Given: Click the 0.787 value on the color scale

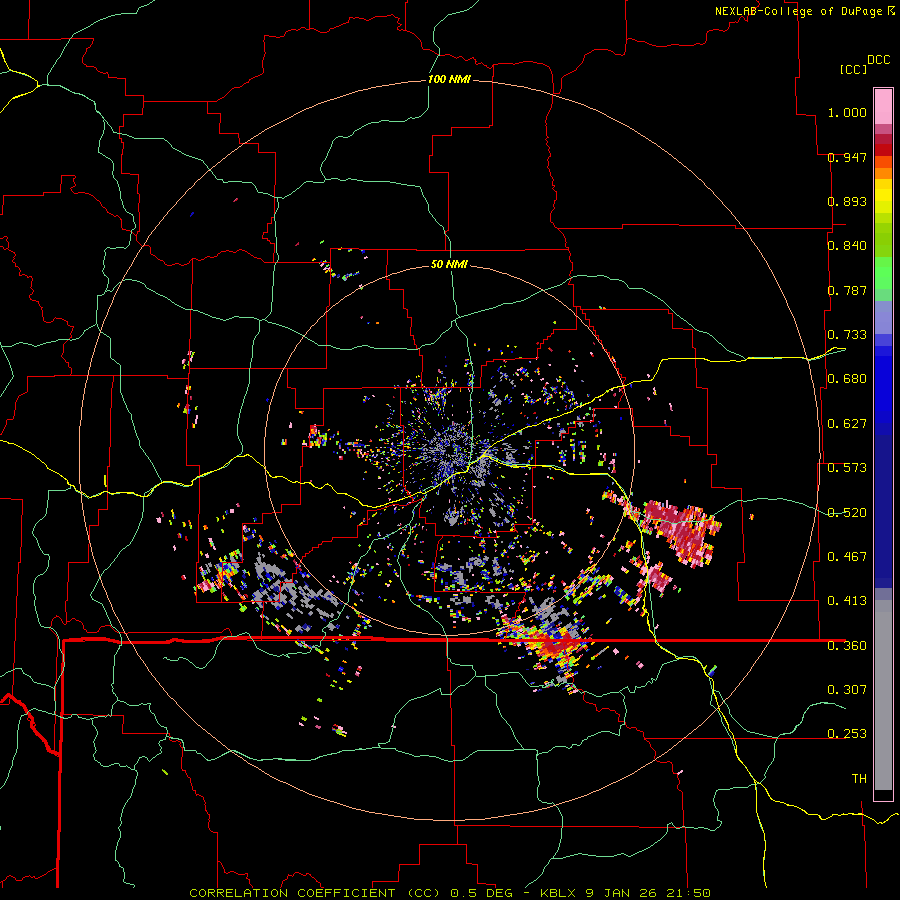Looking at the screenshot, I should [x=847, y=290].
